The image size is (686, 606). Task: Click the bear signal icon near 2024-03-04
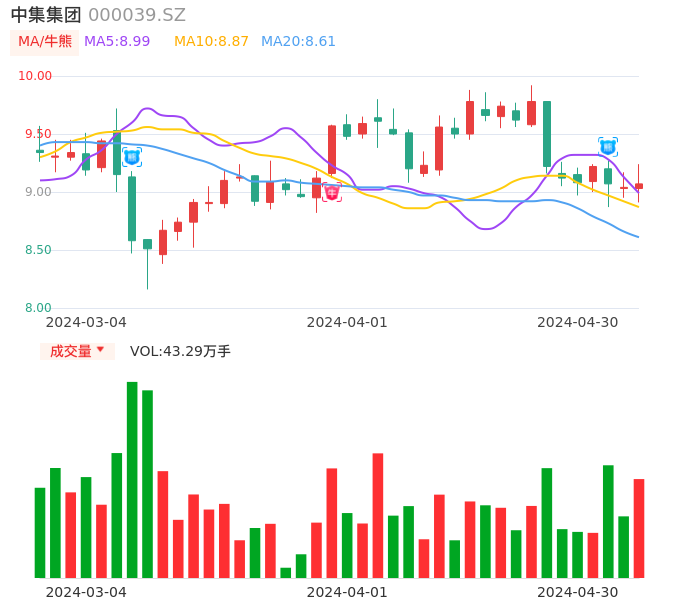pos(132,157)
